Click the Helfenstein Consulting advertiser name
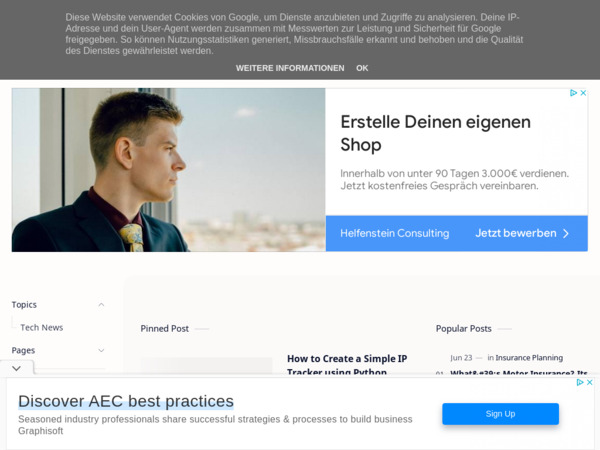 [395, 233]
